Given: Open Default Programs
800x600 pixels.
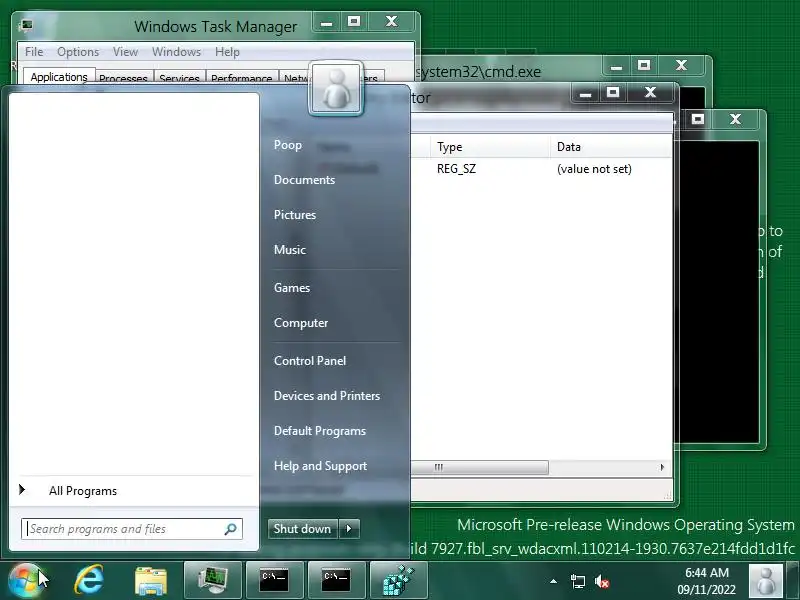Looking at the screenshot, I should point(320,431).
